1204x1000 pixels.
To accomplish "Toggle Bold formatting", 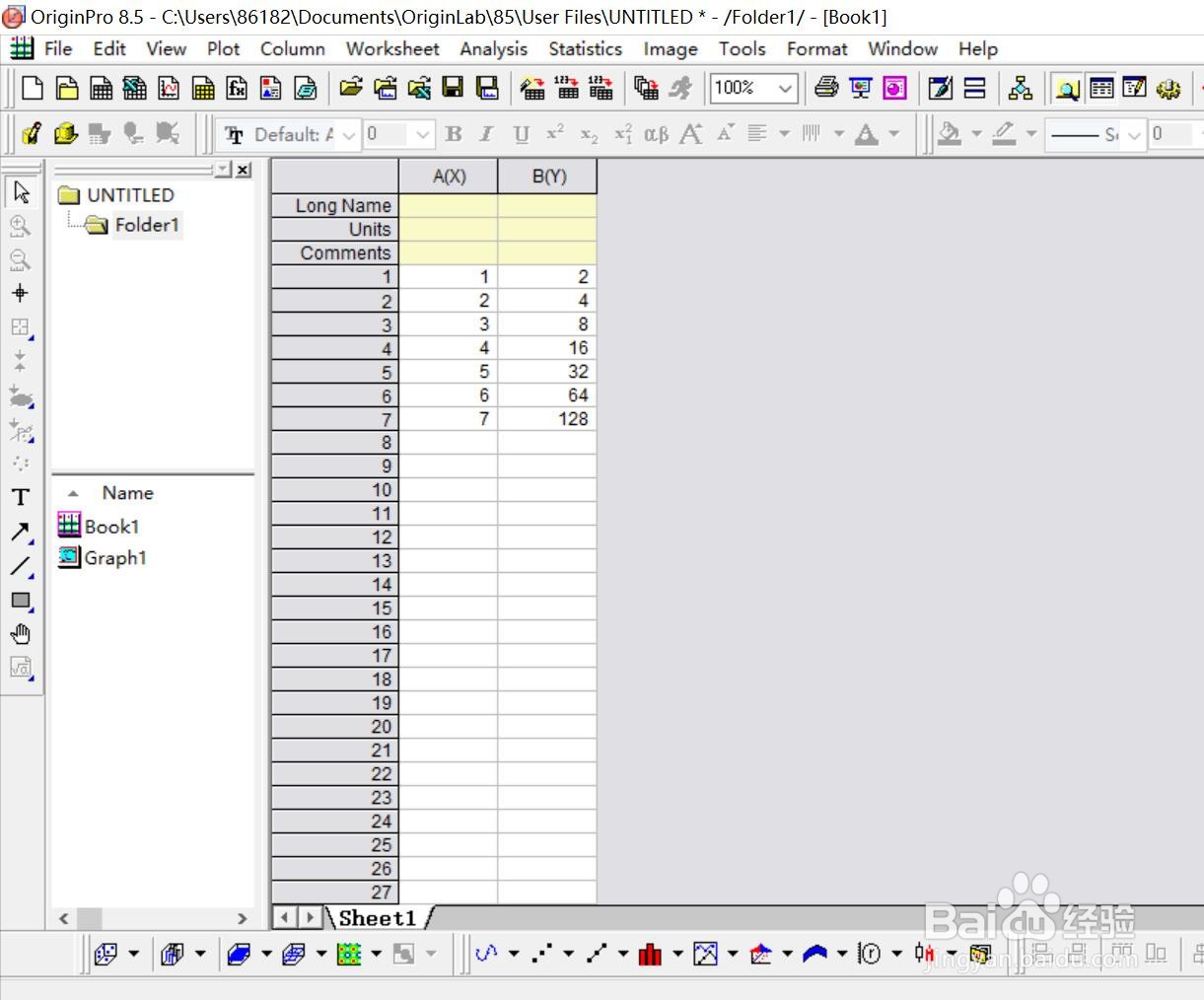I will point(454,134).
